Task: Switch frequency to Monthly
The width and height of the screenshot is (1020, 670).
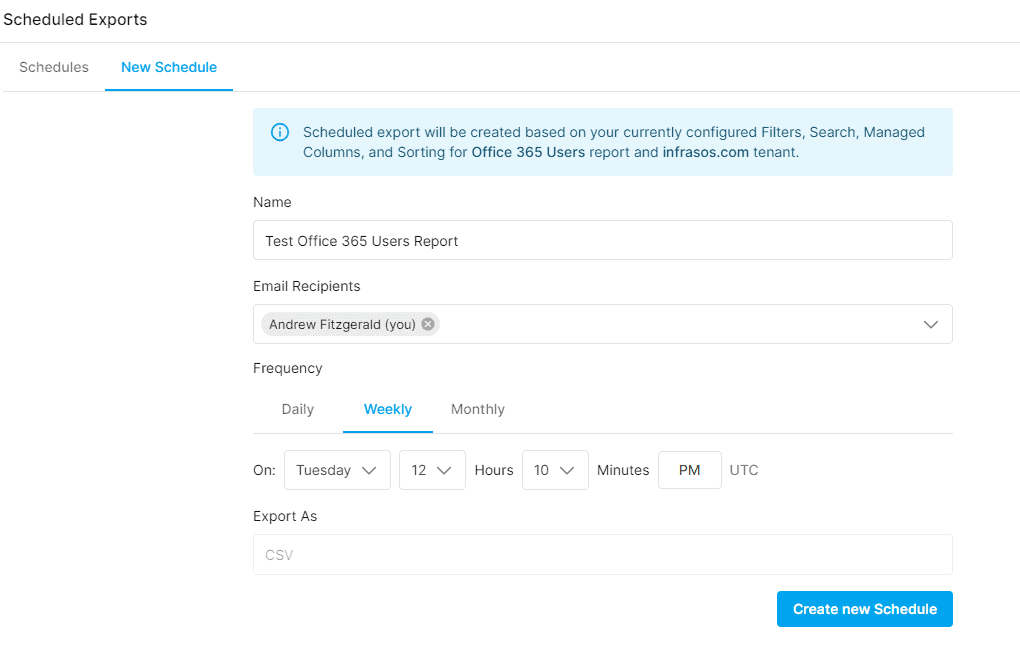Action: click(477, 409)
